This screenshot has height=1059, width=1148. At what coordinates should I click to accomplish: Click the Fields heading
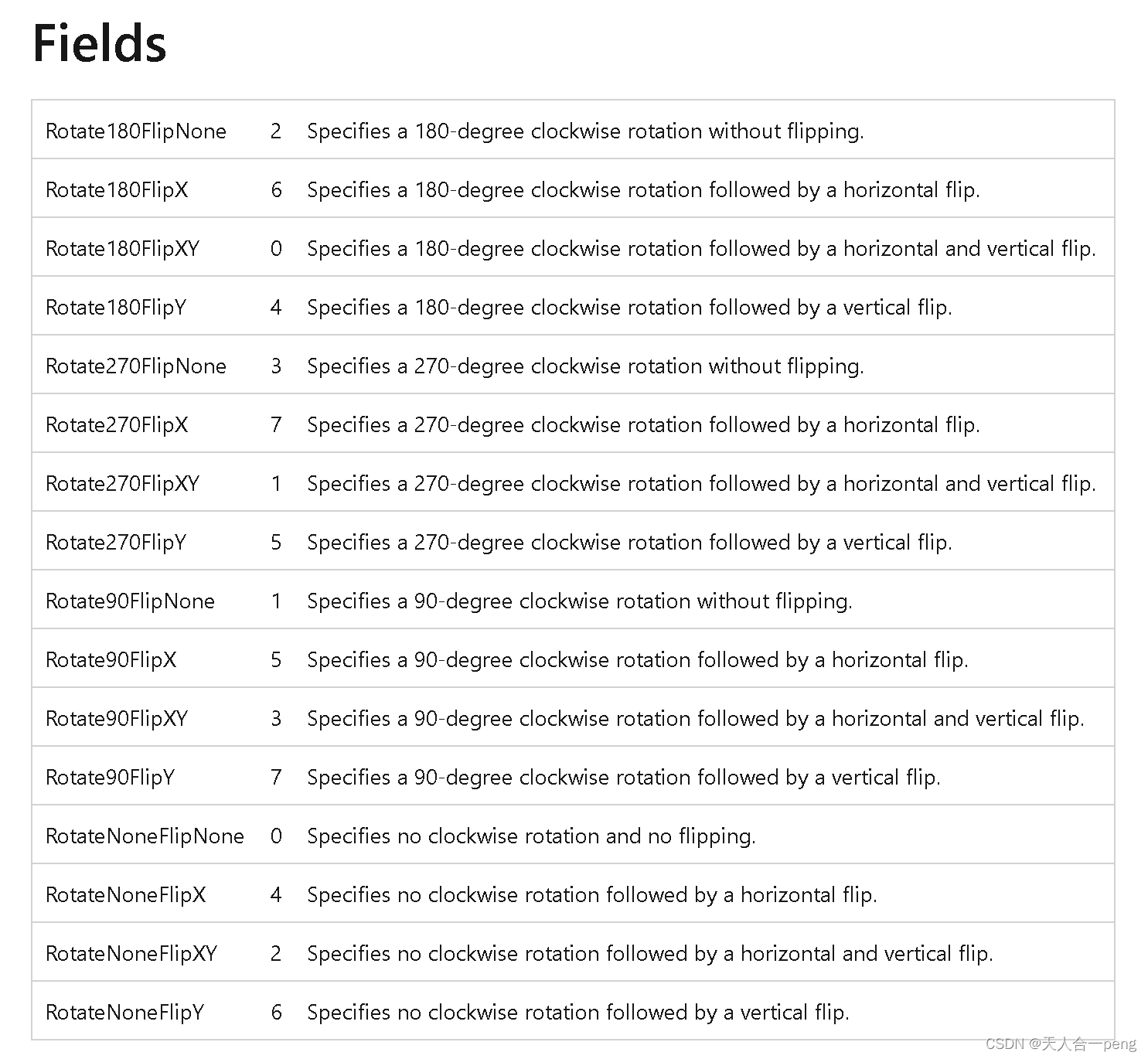pyautogui.click(x=100, y=43)
